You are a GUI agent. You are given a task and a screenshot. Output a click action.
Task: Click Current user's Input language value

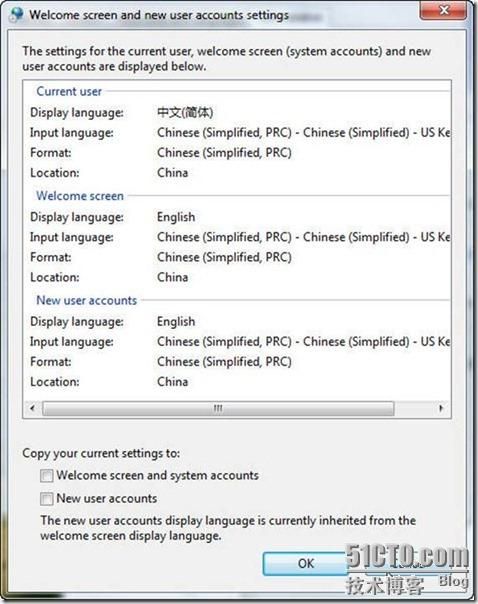point(303,133)
